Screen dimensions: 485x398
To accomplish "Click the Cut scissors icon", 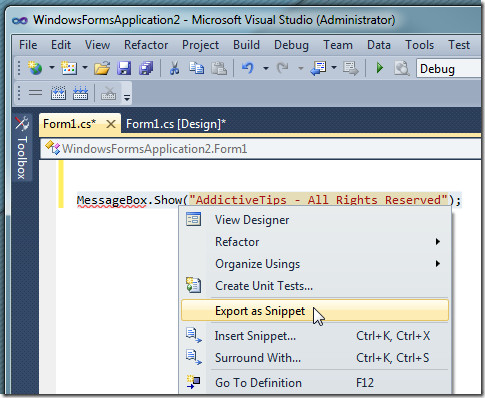I will click(174, 68).
